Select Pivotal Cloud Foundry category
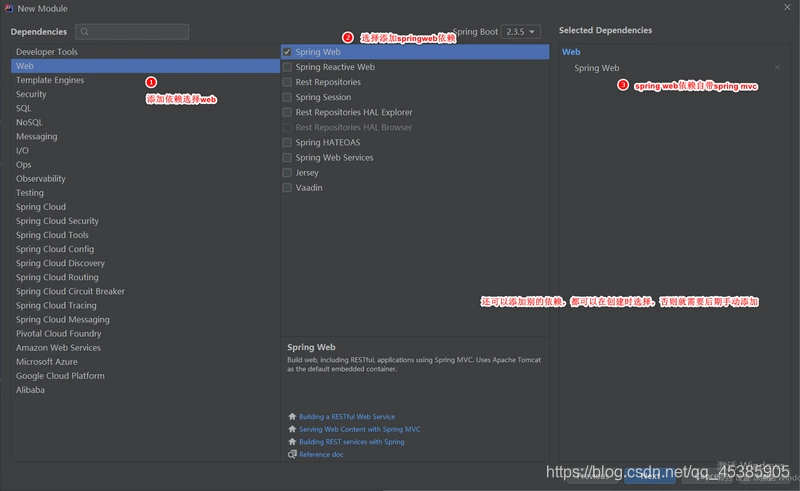This screenshot has width=800, height=491. (x=145, y=334)
